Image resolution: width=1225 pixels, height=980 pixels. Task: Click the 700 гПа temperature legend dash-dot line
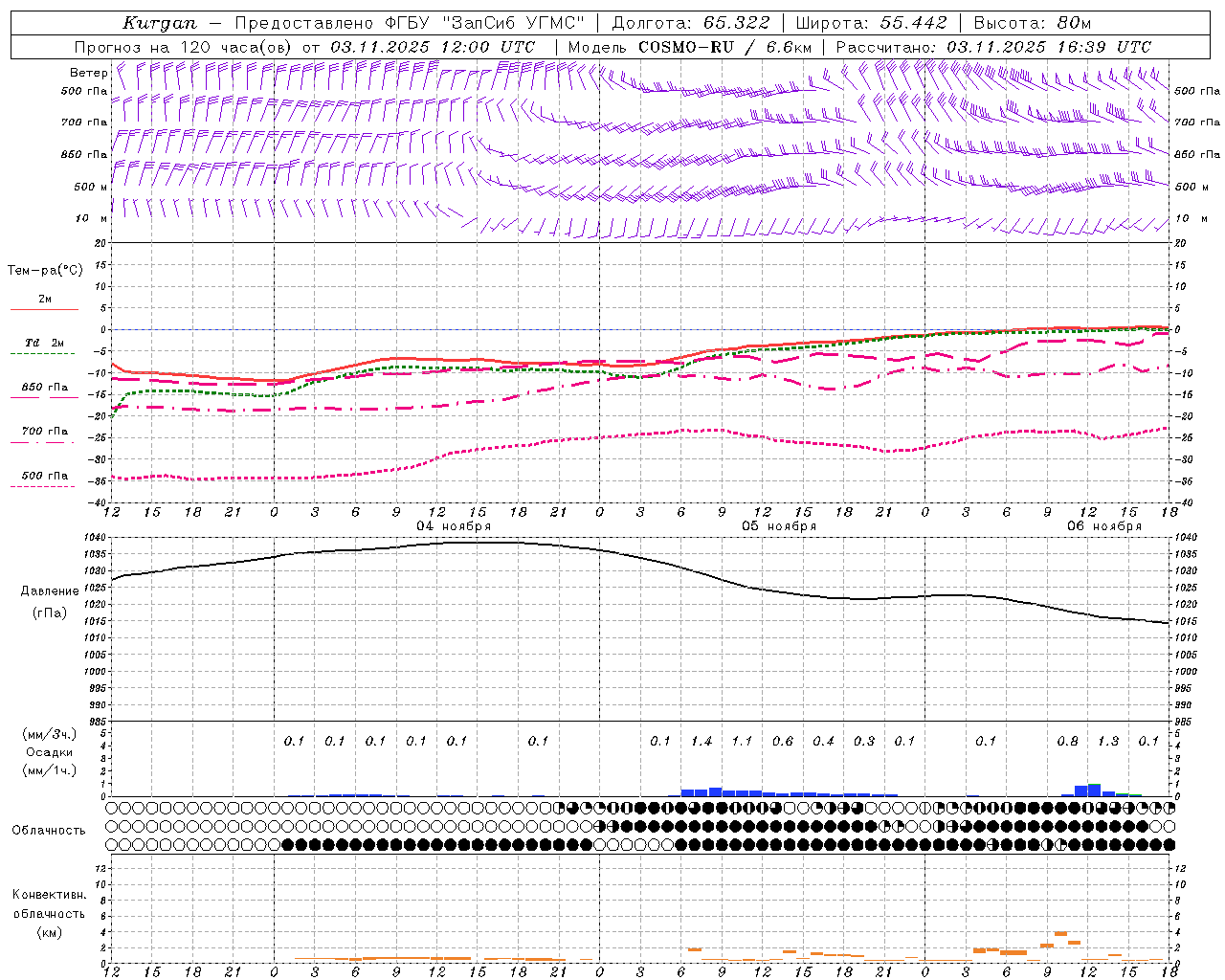42,442
